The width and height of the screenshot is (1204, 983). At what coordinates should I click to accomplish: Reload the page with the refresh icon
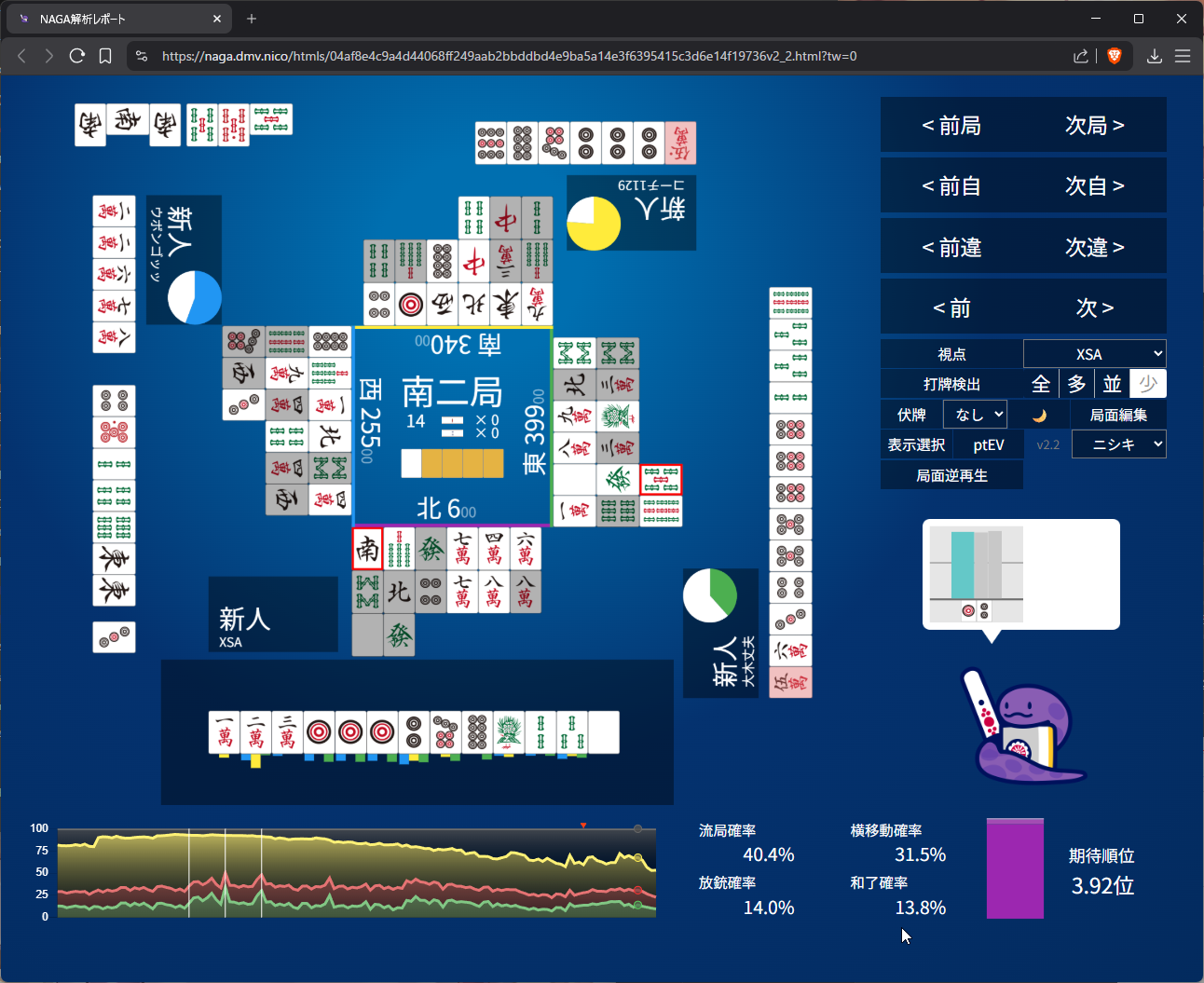(x=77, y=56)
